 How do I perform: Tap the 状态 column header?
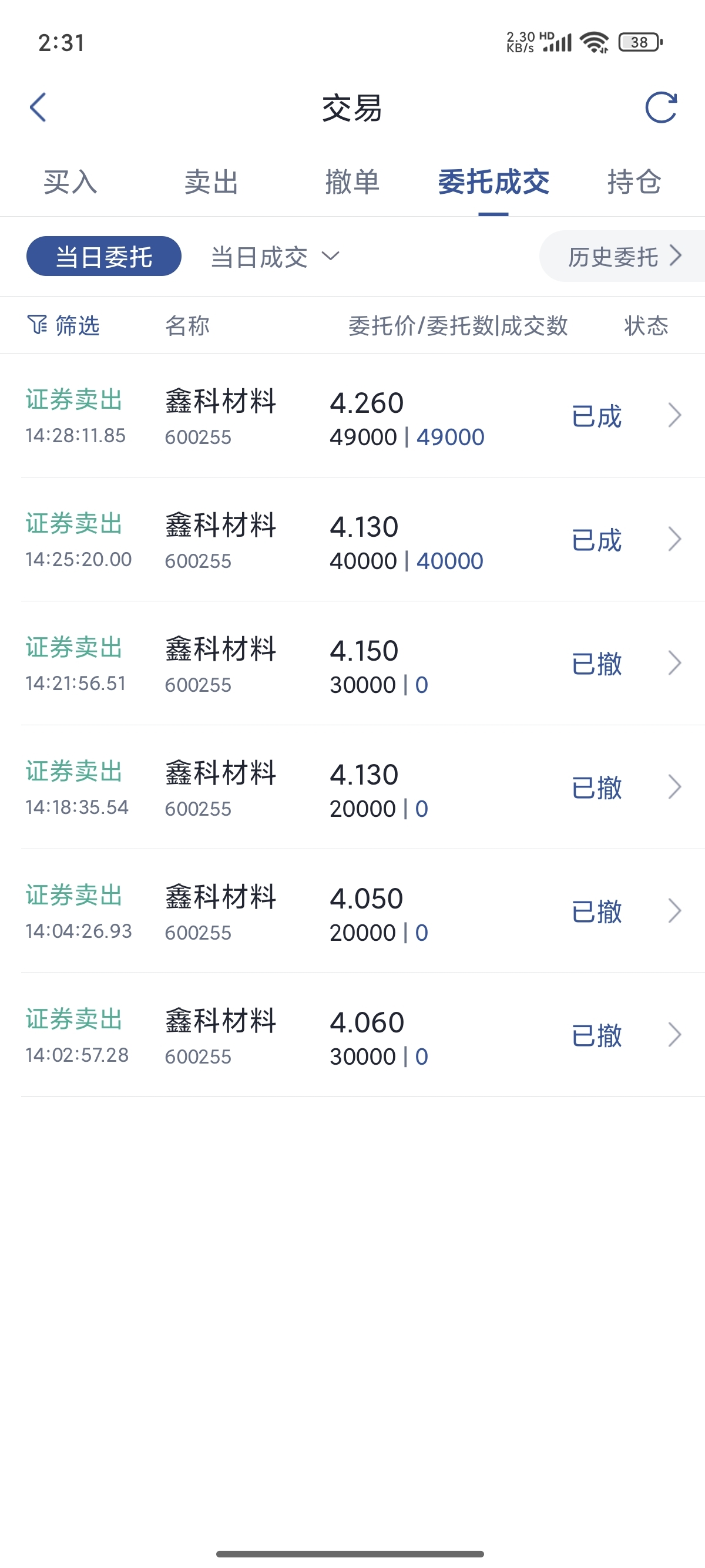(646, 326)
